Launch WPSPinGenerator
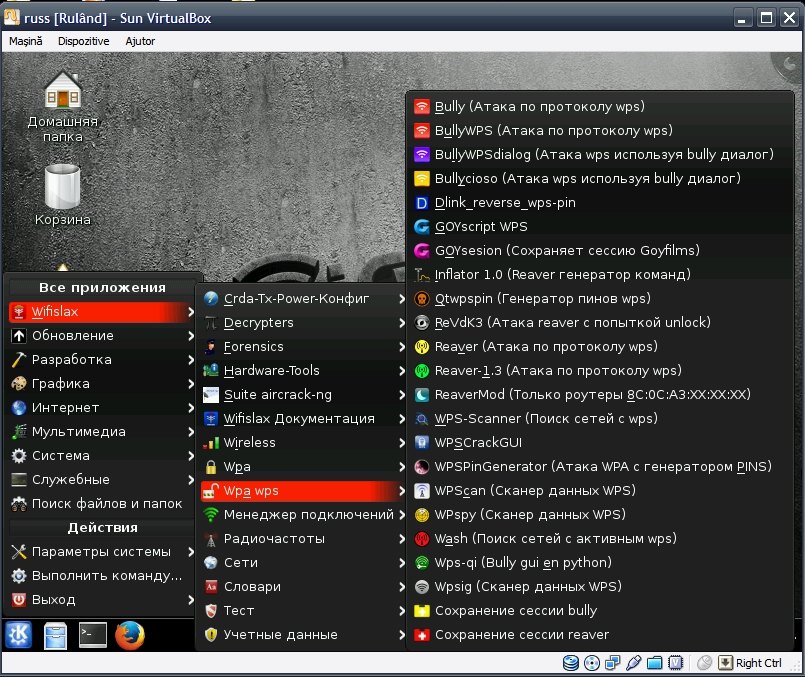 (x=600, y=467)
